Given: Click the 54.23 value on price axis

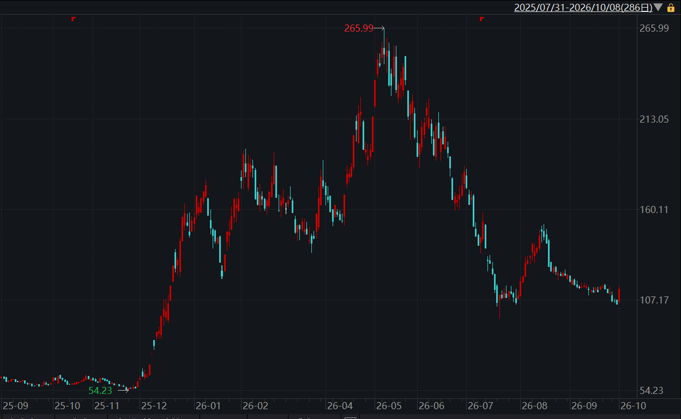Looking at the screenshot, I should (651, 390).
